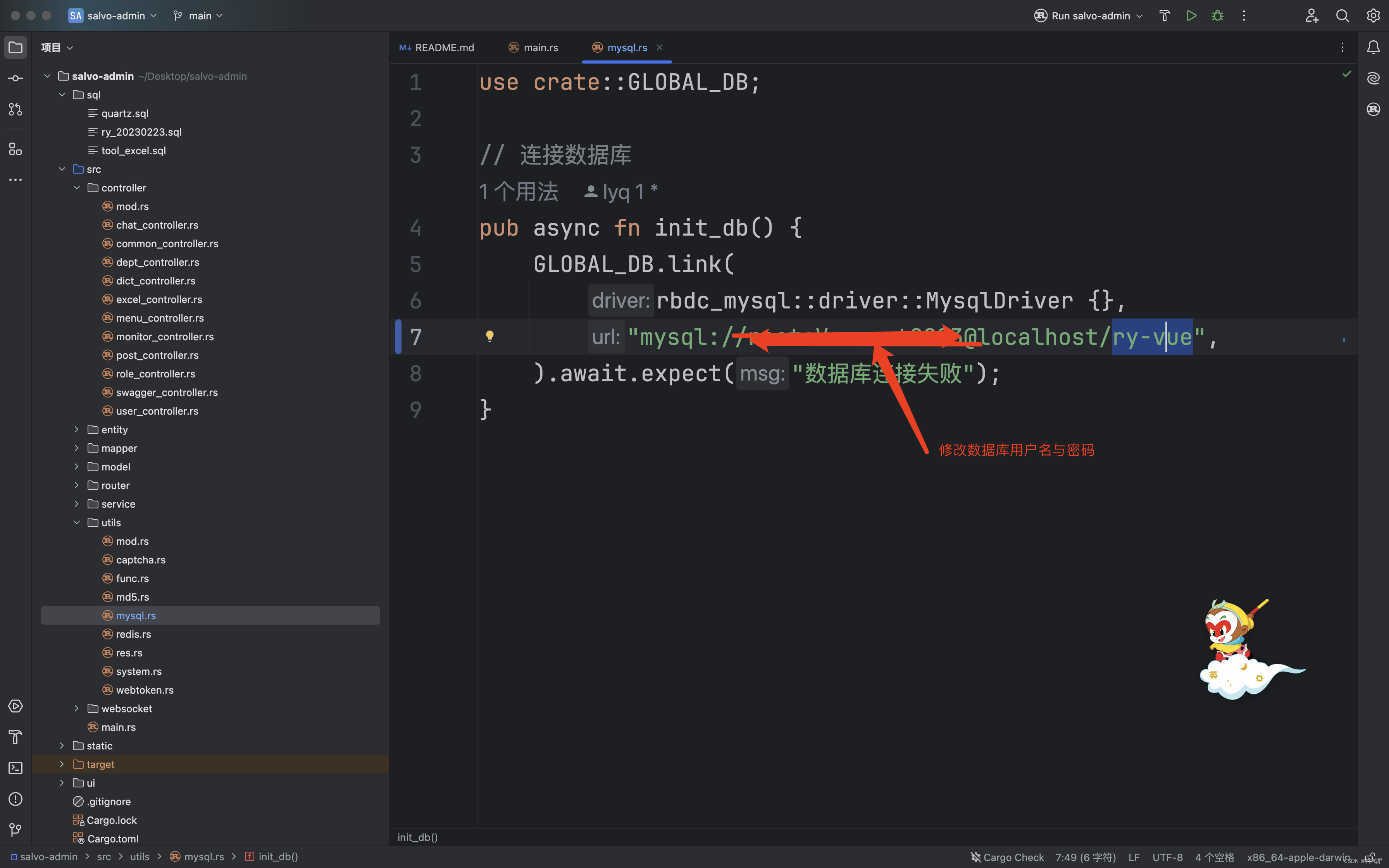Open the Problems tool window

[15, 799]
